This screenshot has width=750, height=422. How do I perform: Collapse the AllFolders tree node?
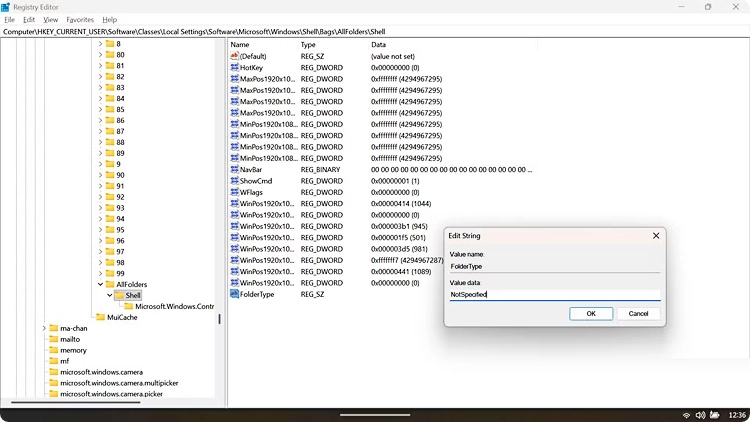[x=100, y=284]
